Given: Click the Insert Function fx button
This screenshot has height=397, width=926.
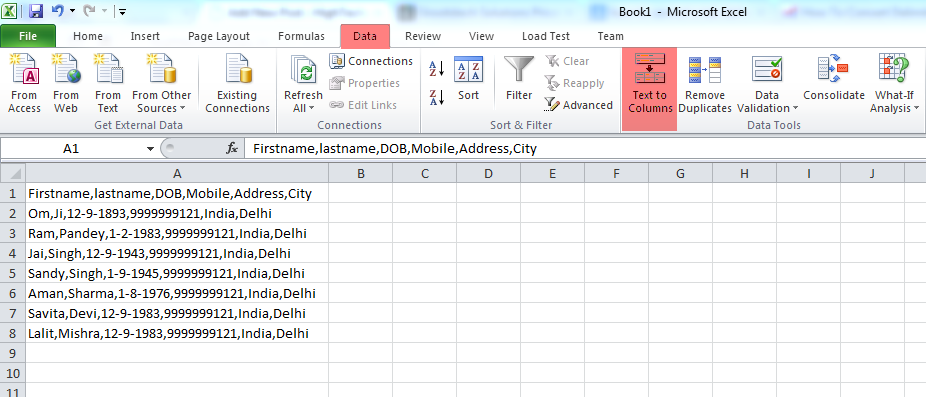Looking at the screenshot, I should coord(232,149).
